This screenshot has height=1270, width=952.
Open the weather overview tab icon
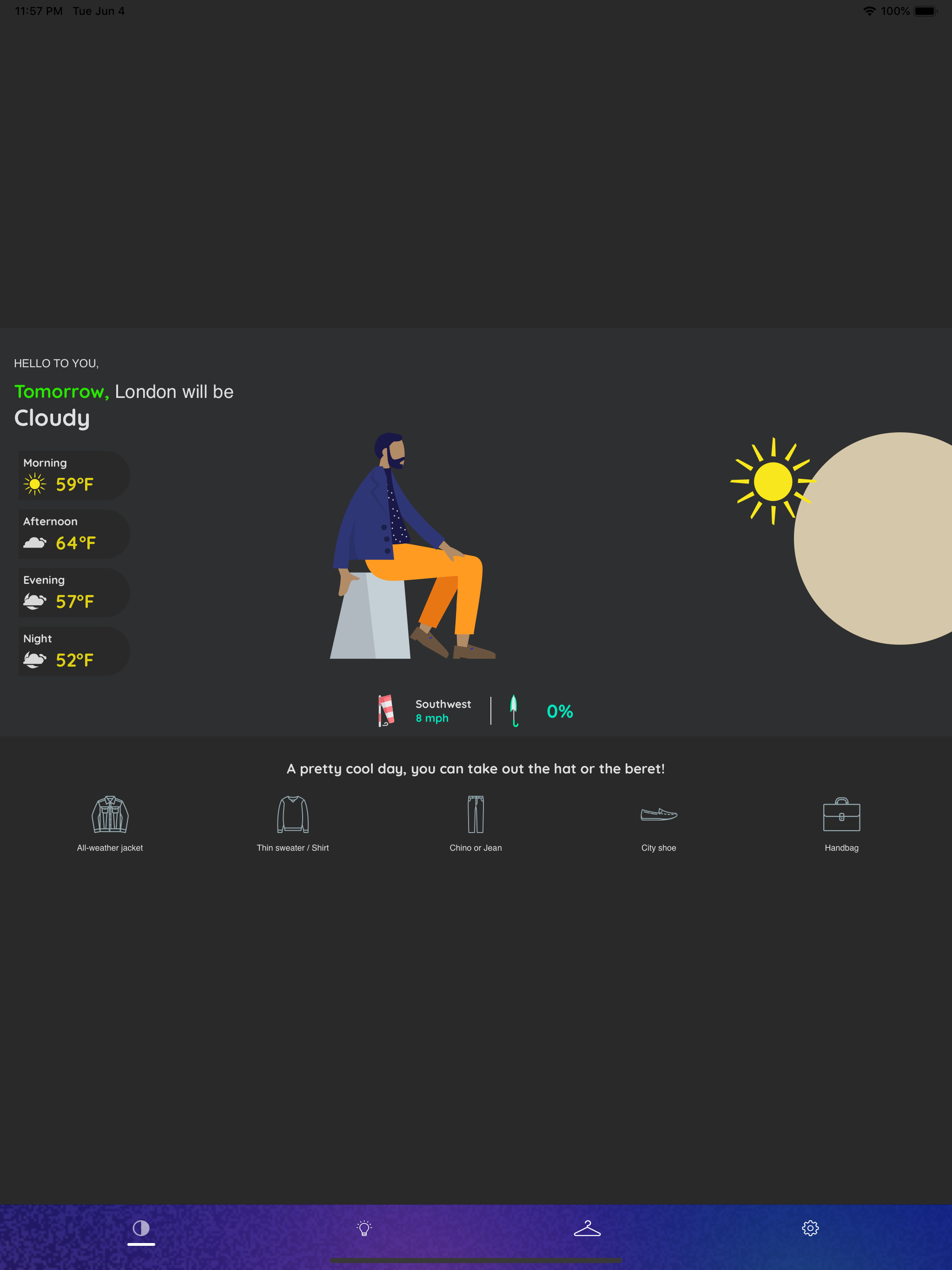tap(141, 1228)
